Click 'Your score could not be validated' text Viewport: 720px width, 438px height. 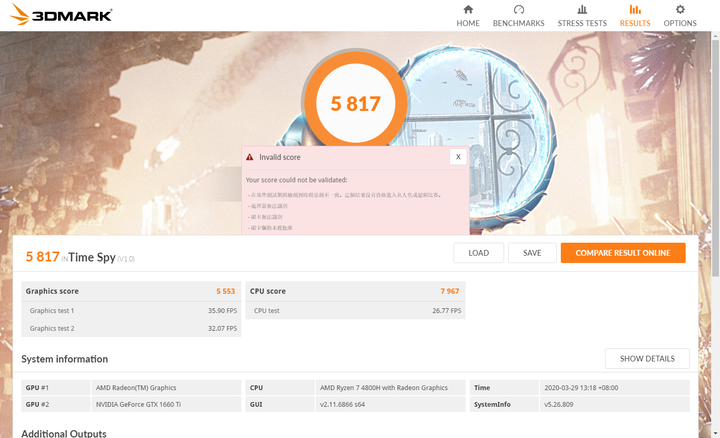(x=297, y=180)
